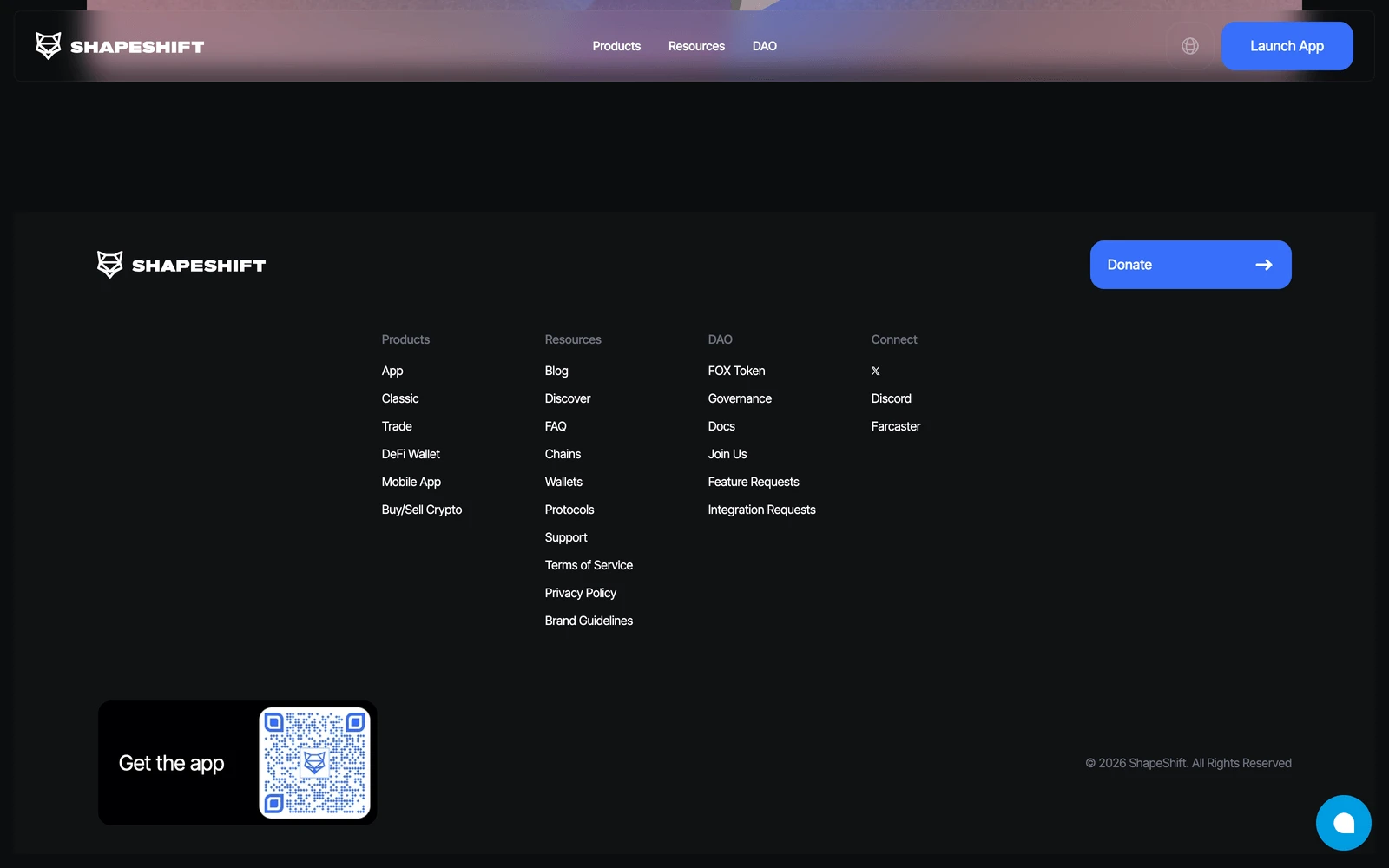The height and width of the screenshot is (868, 1389).
Task: Click the ShapeShift footer logo
Action: (181, 265)
